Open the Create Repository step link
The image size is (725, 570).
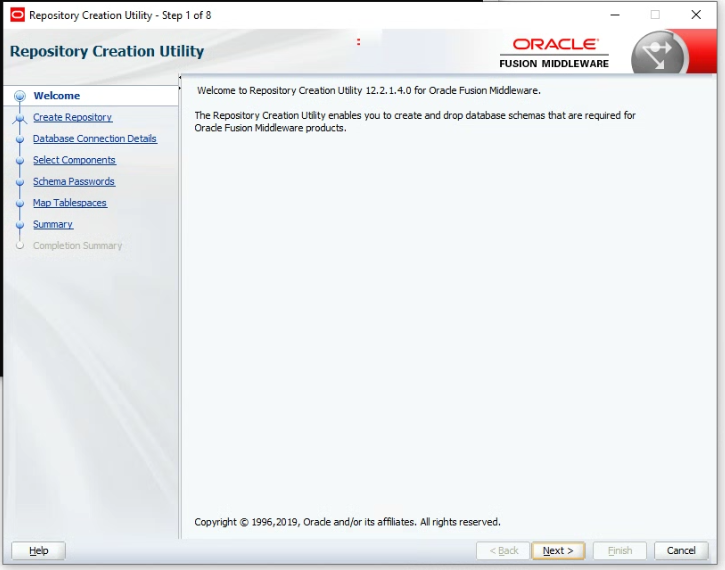point(73,117)
